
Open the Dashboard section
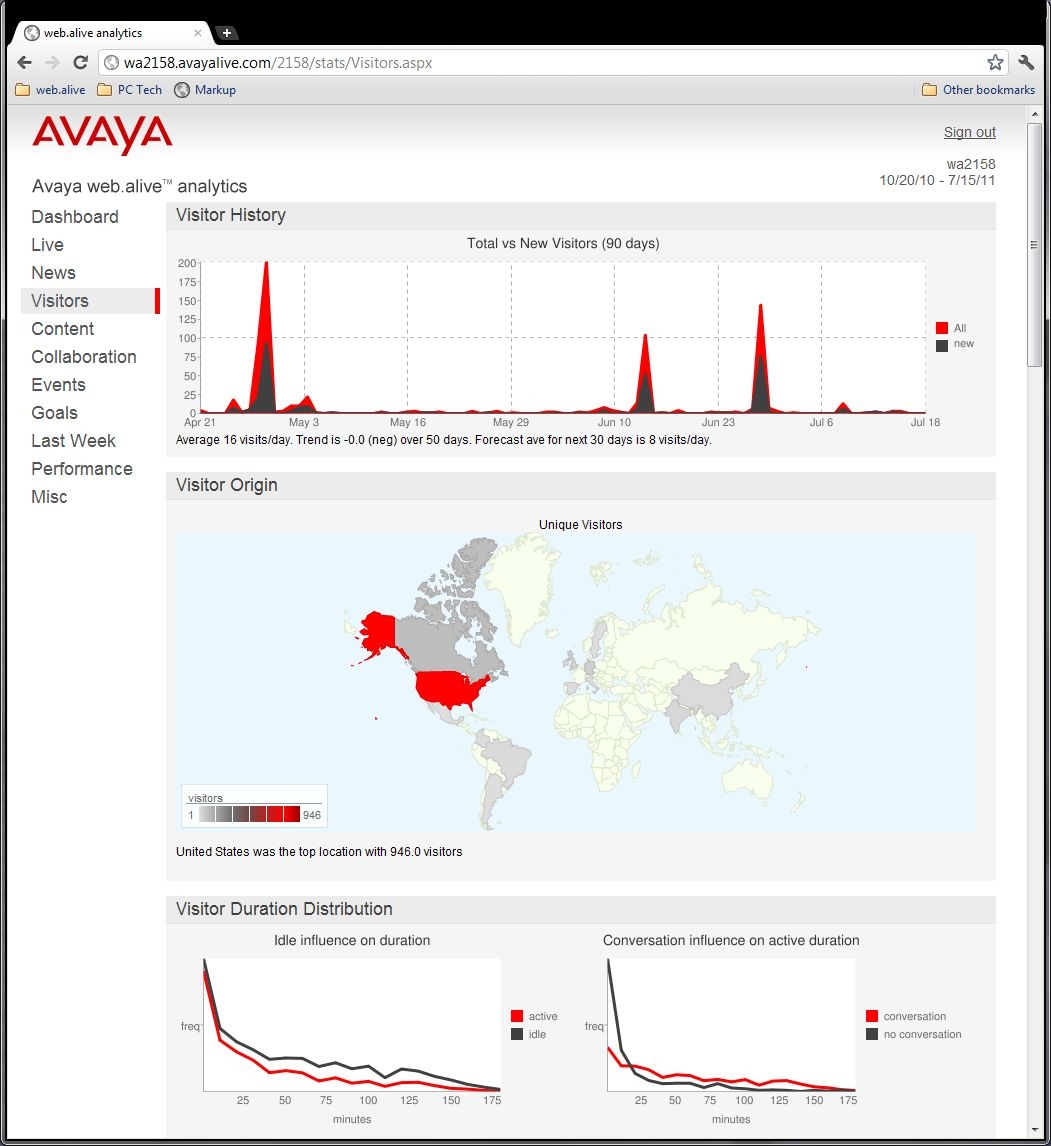(75, 217)
